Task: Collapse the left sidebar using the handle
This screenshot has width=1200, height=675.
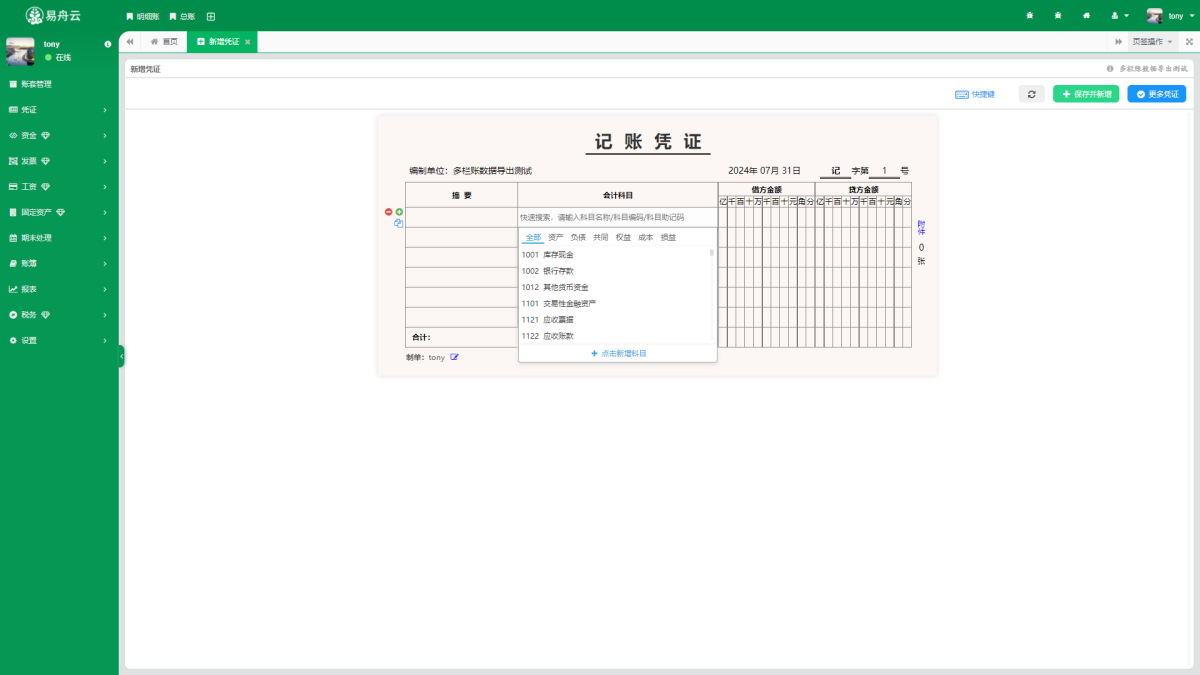Action: [x=121, y=356]
